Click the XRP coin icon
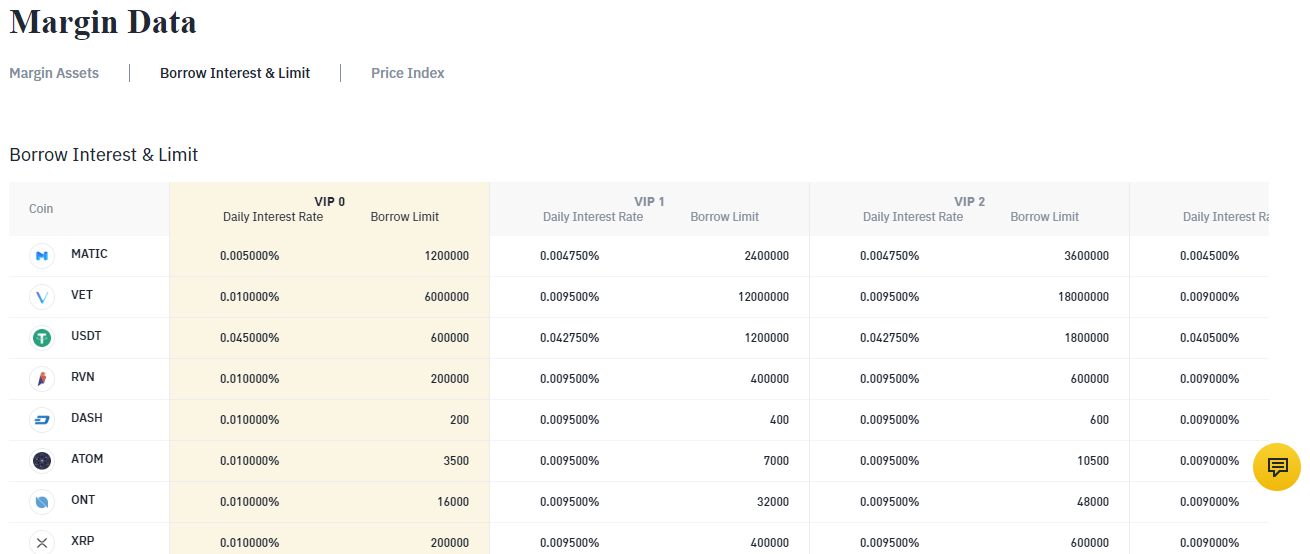 [x=42, y=542]
